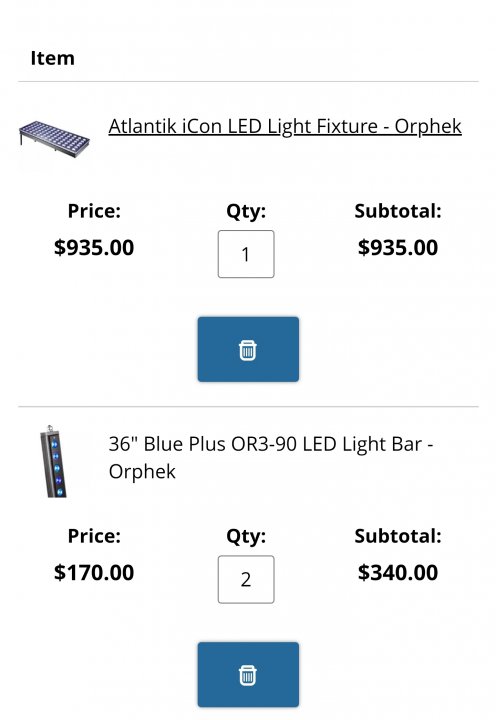Click the $340.00 subtotal amount
The image size is (496, 720).
pos(398,573)
